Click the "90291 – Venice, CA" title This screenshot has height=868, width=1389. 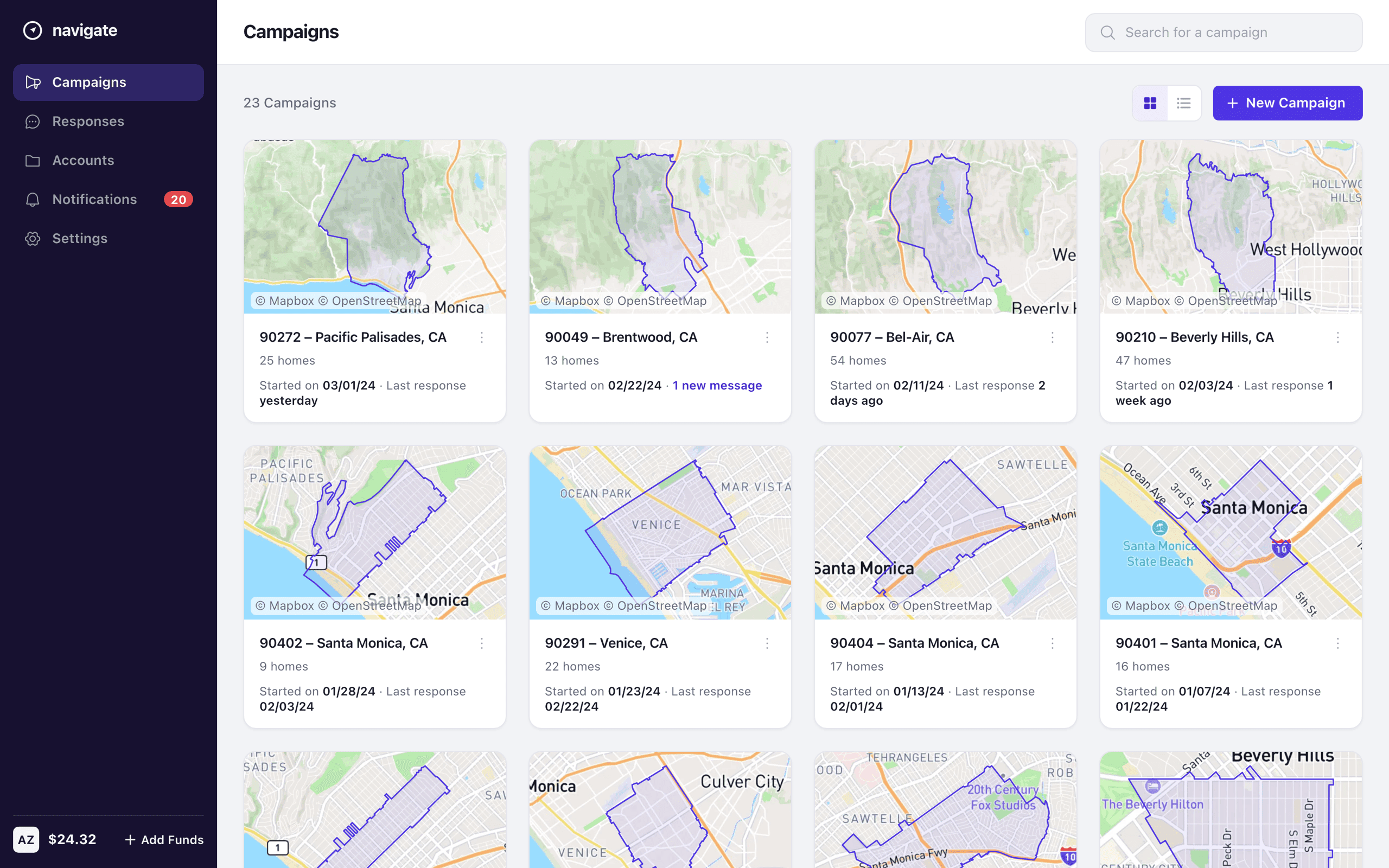(x=606, y=643)
